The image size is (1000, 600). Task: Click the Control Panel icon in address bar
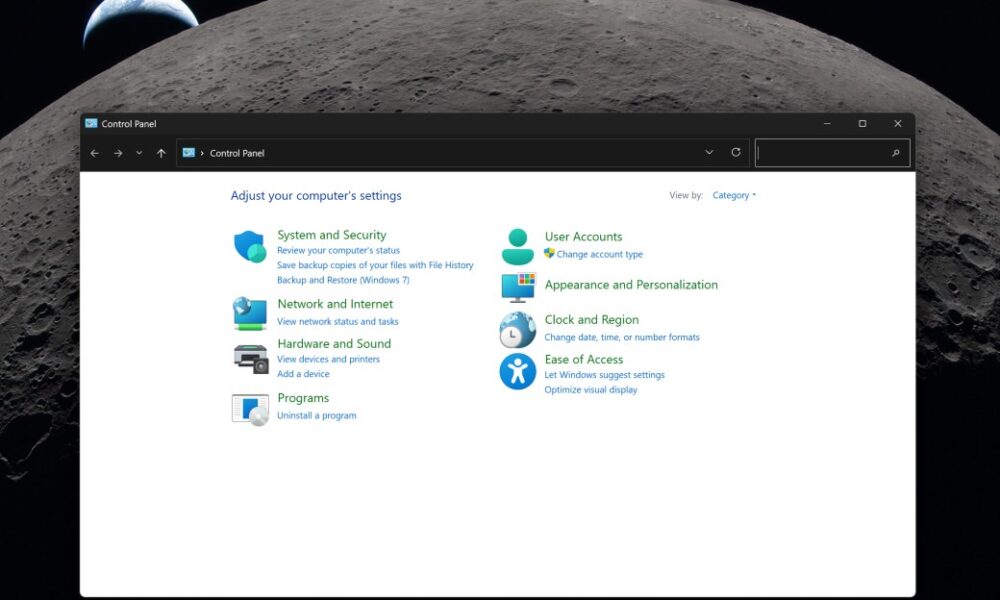tap(189, 152)
